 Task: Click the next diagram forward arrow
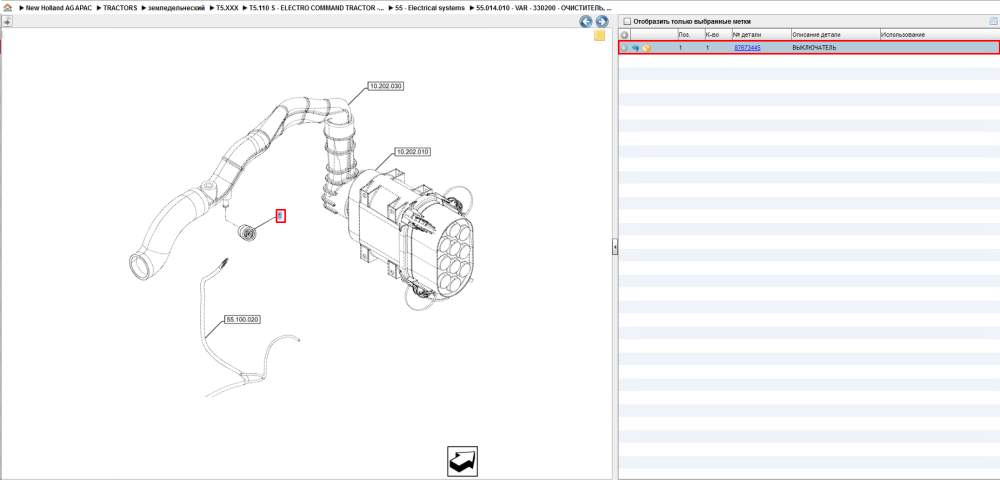(601, 22)
